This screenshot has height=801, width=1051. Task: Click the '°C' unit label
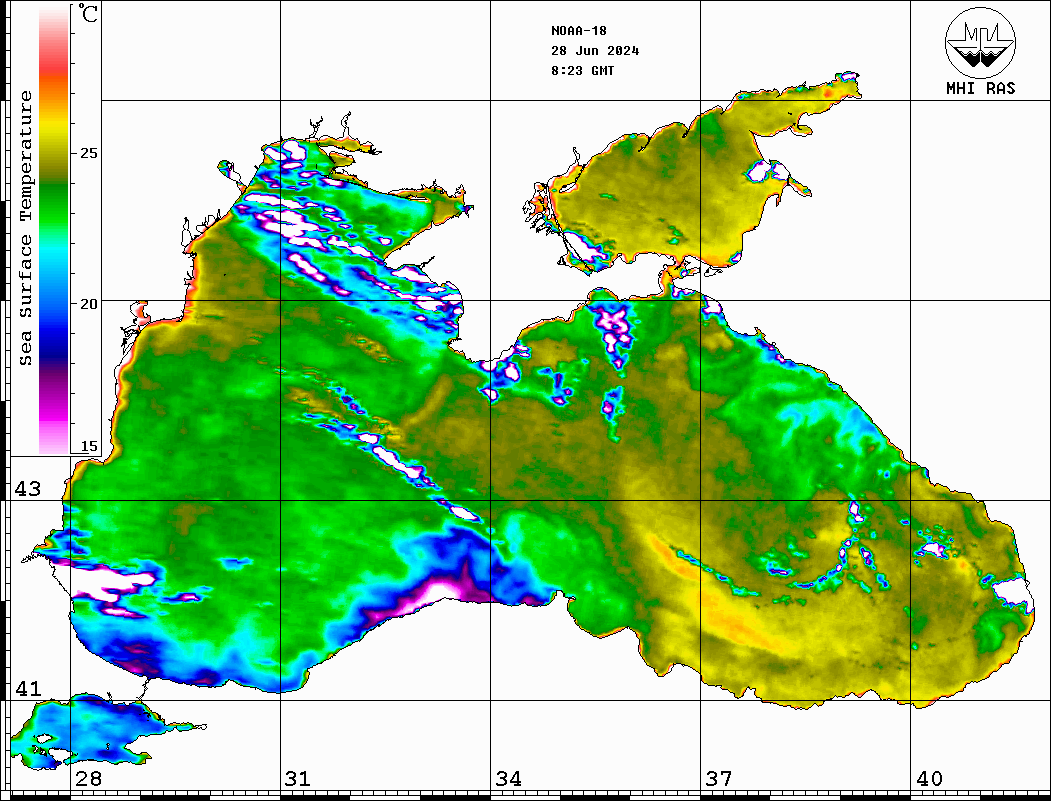pyautogui.click(x=88, y=13)
